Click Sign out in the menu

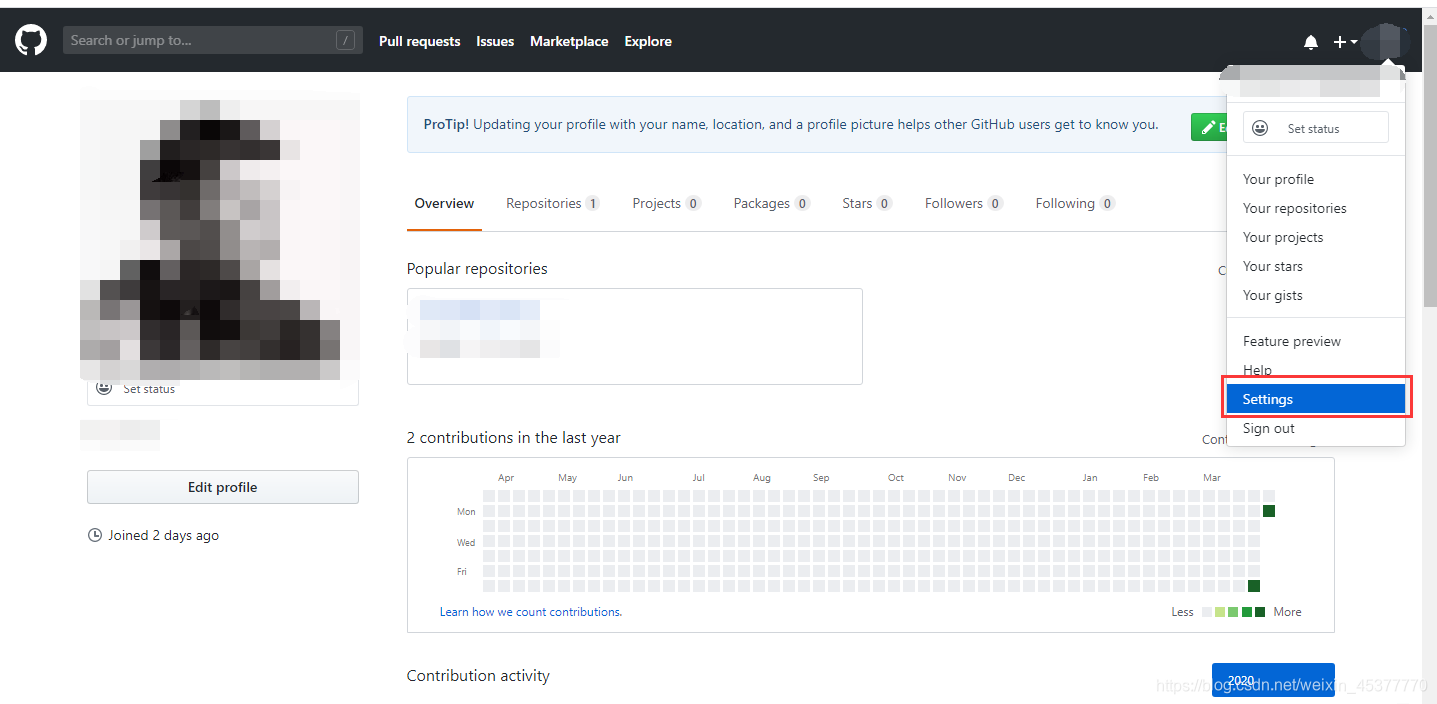pos(1268,428)
